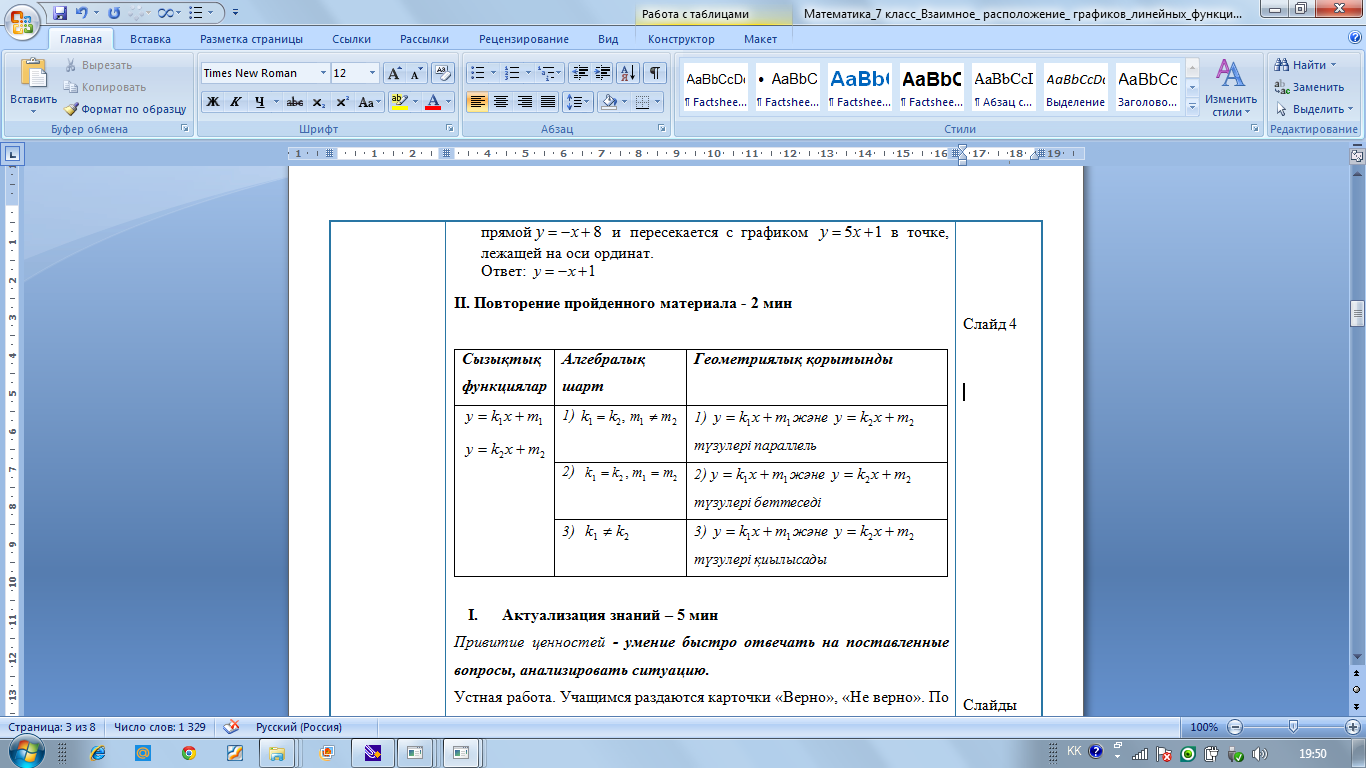Toggle italic К formatting
Image resolution: width=1366 pixels, height=768 pixels.
click(236, 102)
